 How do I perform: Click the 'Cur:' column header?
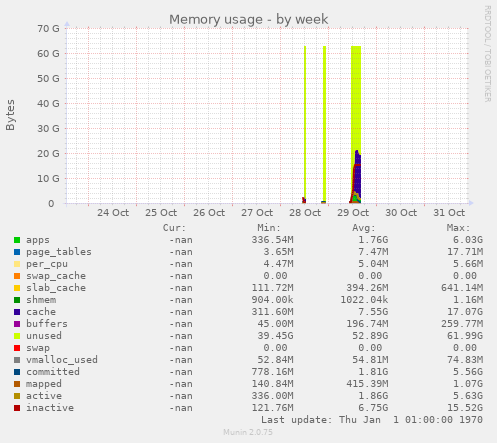[174, 228]
